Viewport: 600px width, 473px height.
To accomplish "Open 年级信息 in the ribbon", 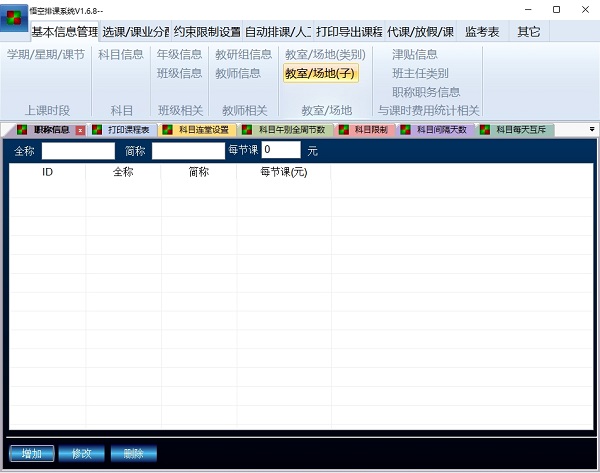I will 179,55.
